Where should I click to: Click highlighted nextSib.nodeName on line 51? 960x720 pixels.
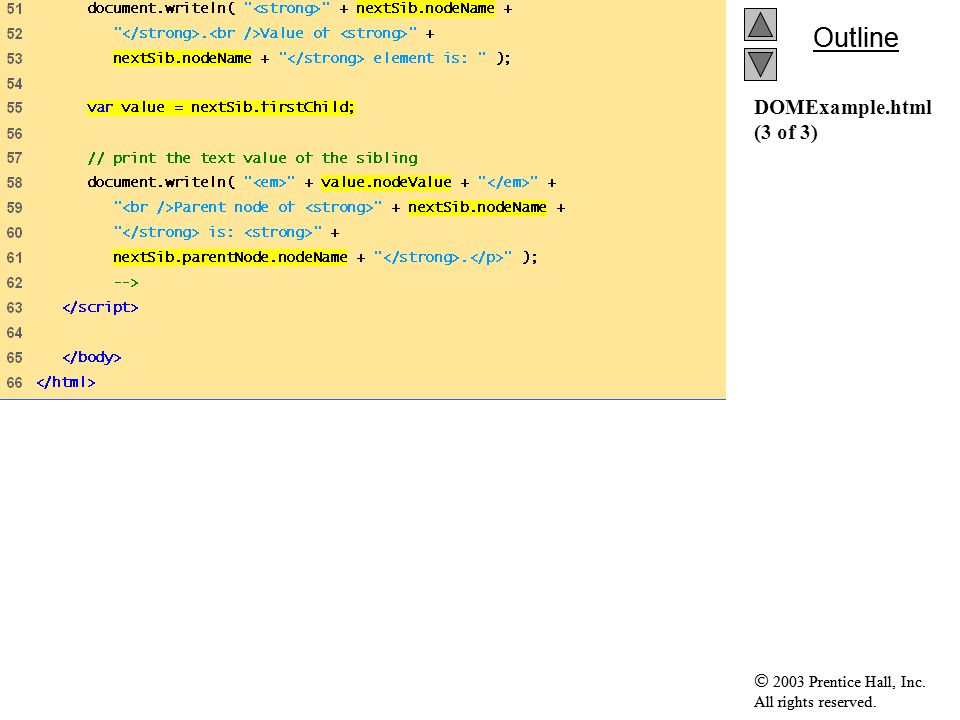tap(426, 9)
